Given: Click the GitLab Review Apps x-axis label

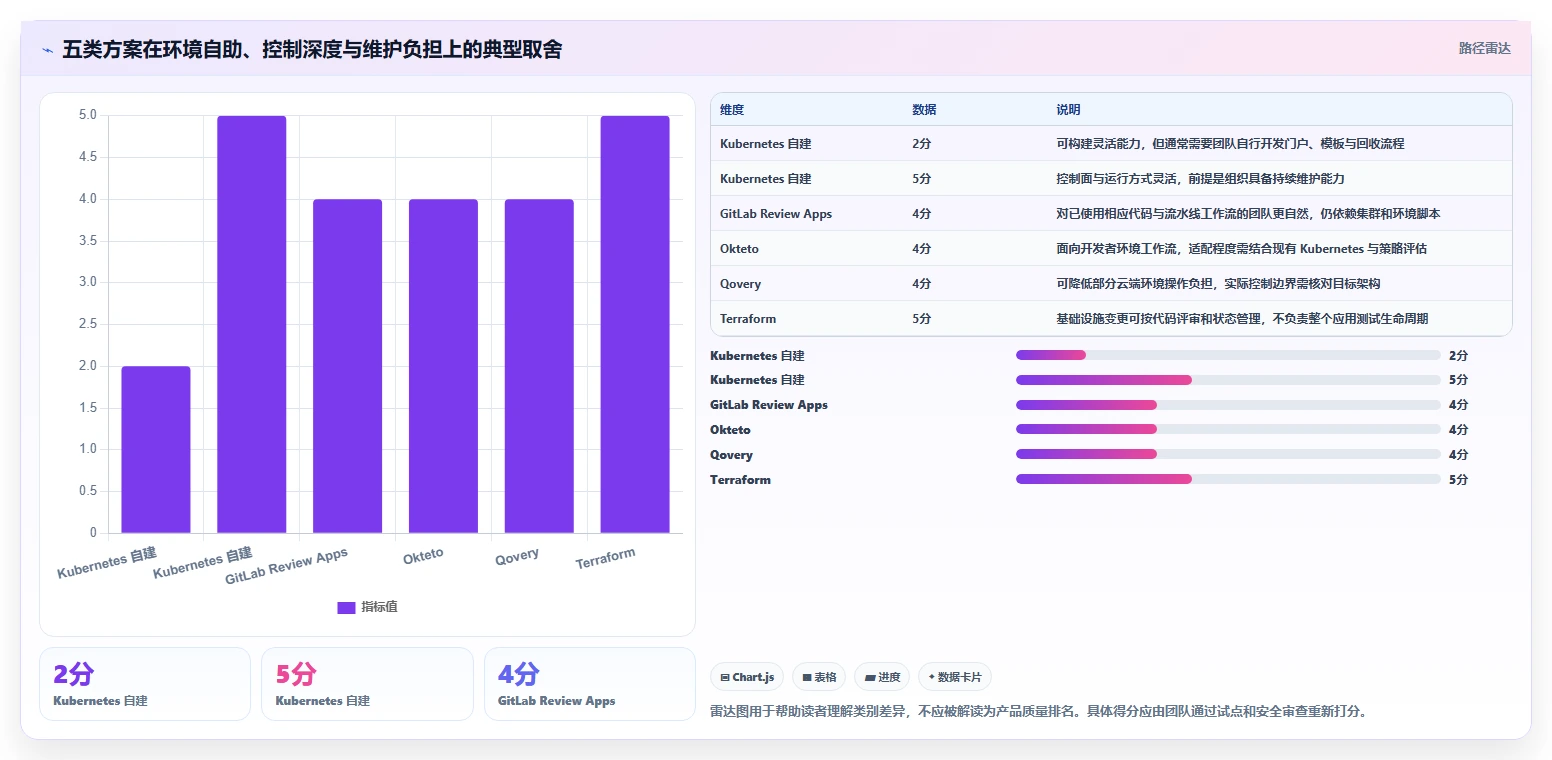Looking at the screenshot, I should (286, 566).
